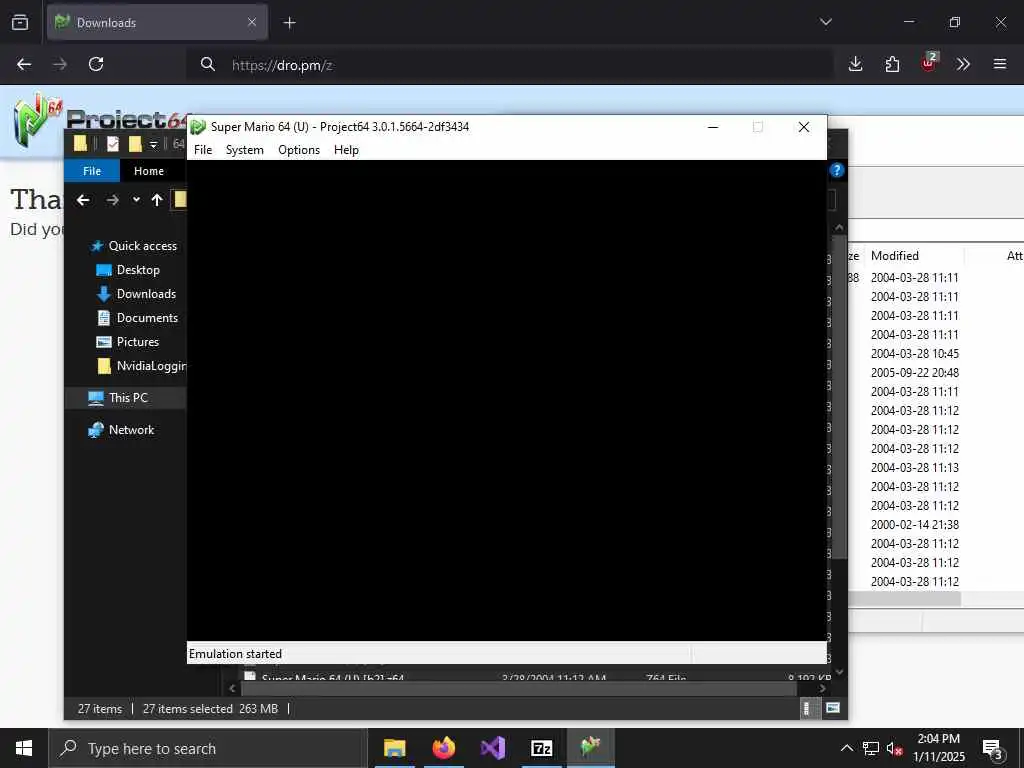
Task: Open the Firefox application hamburger menu
Action: [x=1000, y=64]
